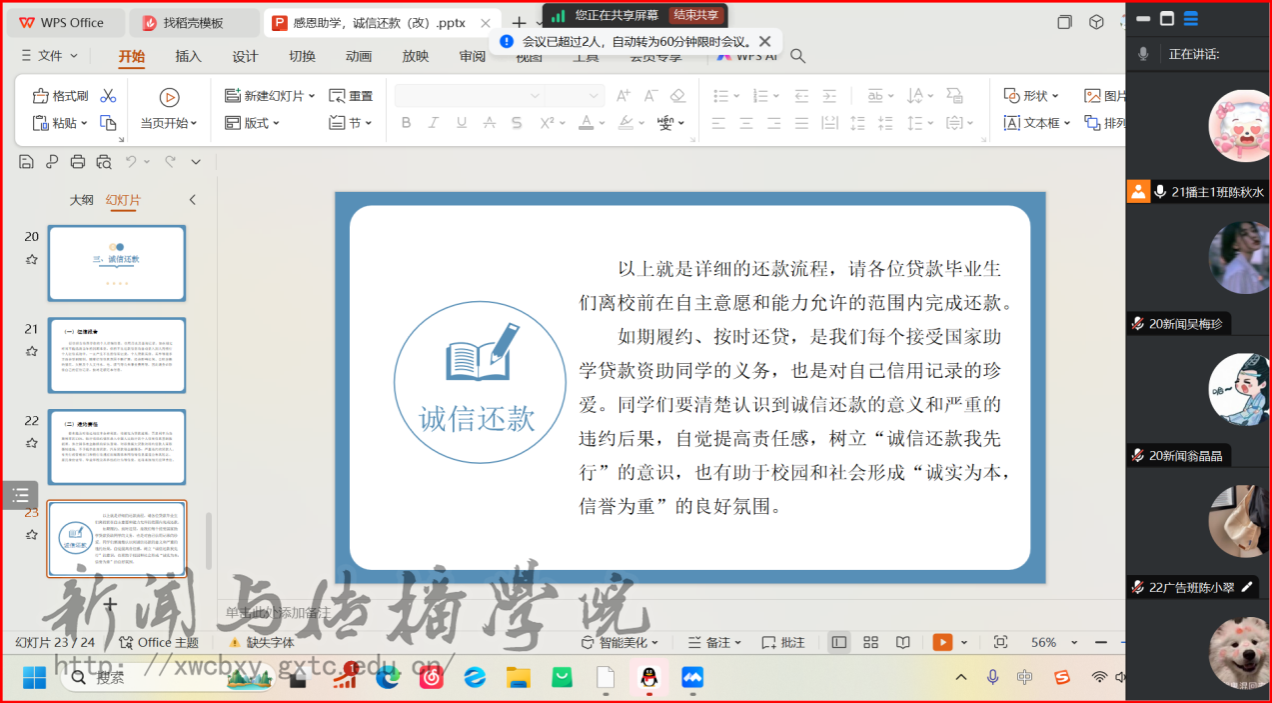Open the Insert (插入) ribbon tab
The width and height of the screenshot is (1272, 703).
click(188, 57)
